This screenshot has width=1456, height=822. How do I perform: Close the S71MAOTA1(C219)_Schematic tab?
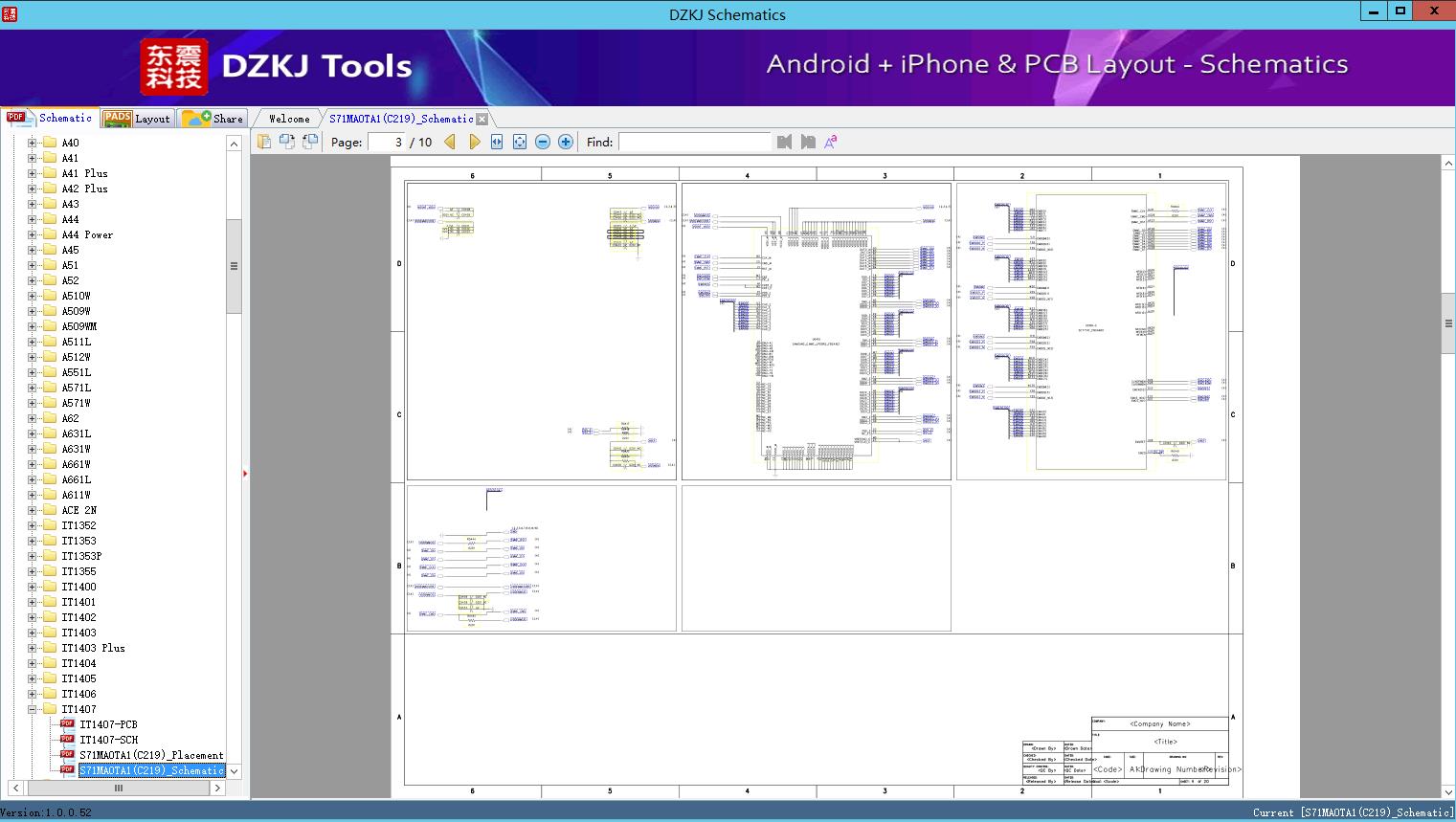[x=482, y=119]
